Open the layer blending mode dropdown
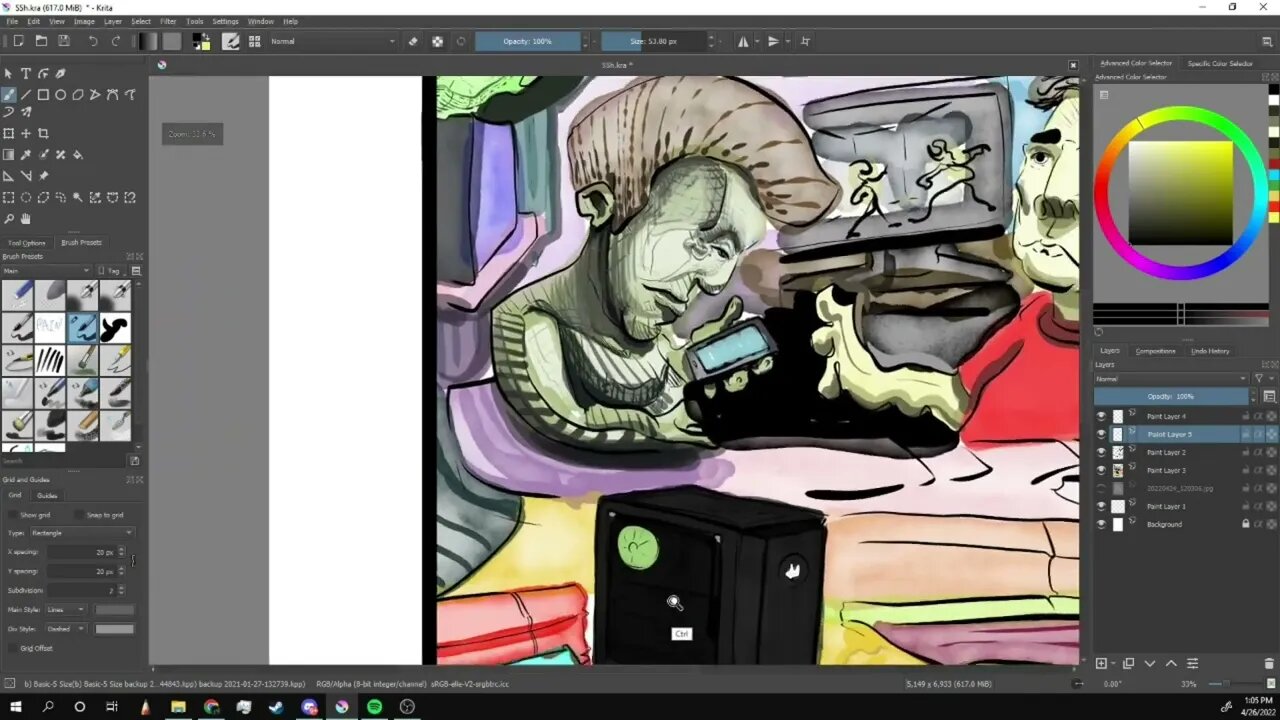The width and height of the screenshot is (1280, 720). pyautogui.click(x=1171, y=379)
